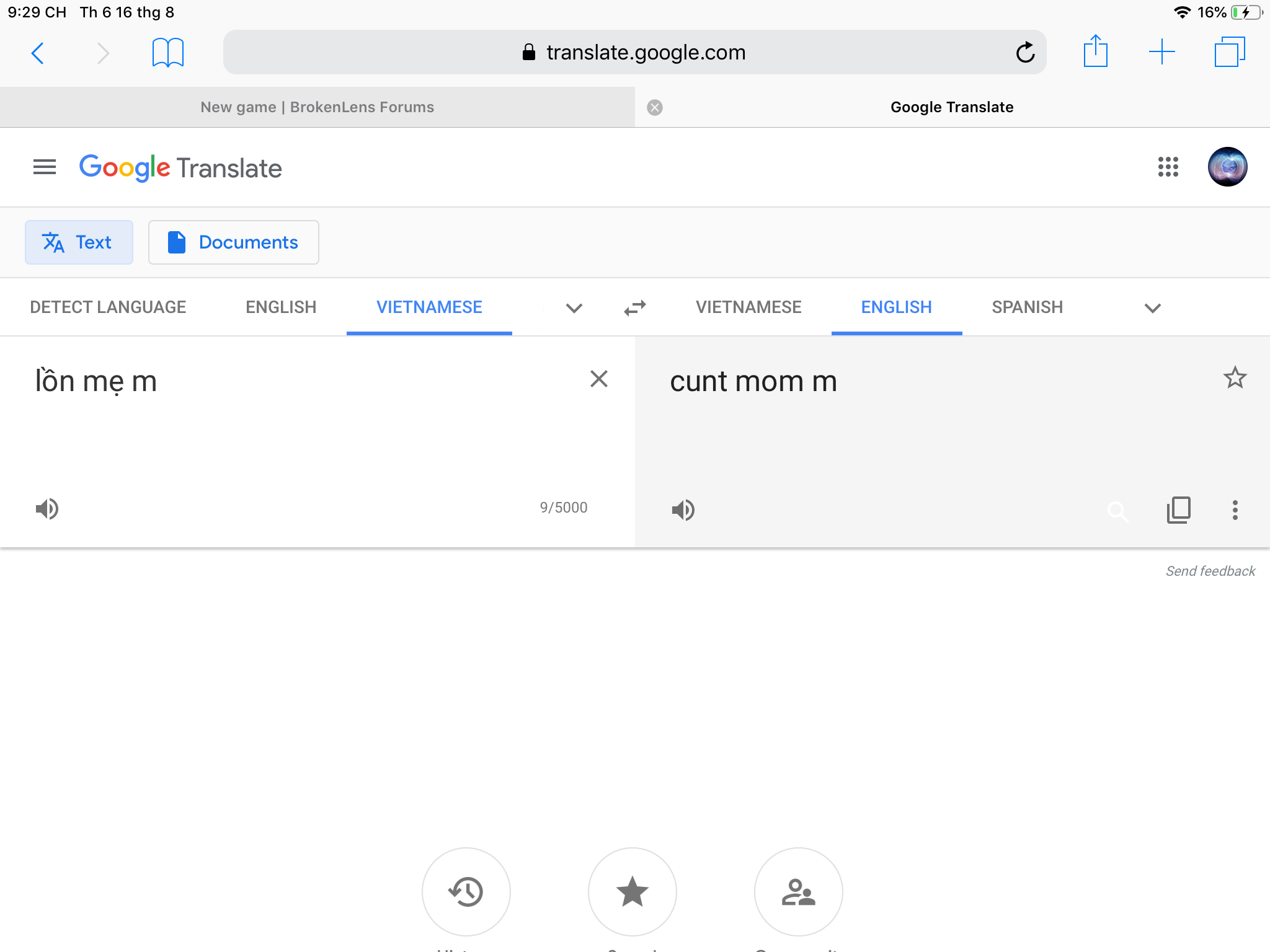The width and height of the screenshot is (1270, 952).
Task: Copy the translation to clipboard
Action: pos(1178,510)
